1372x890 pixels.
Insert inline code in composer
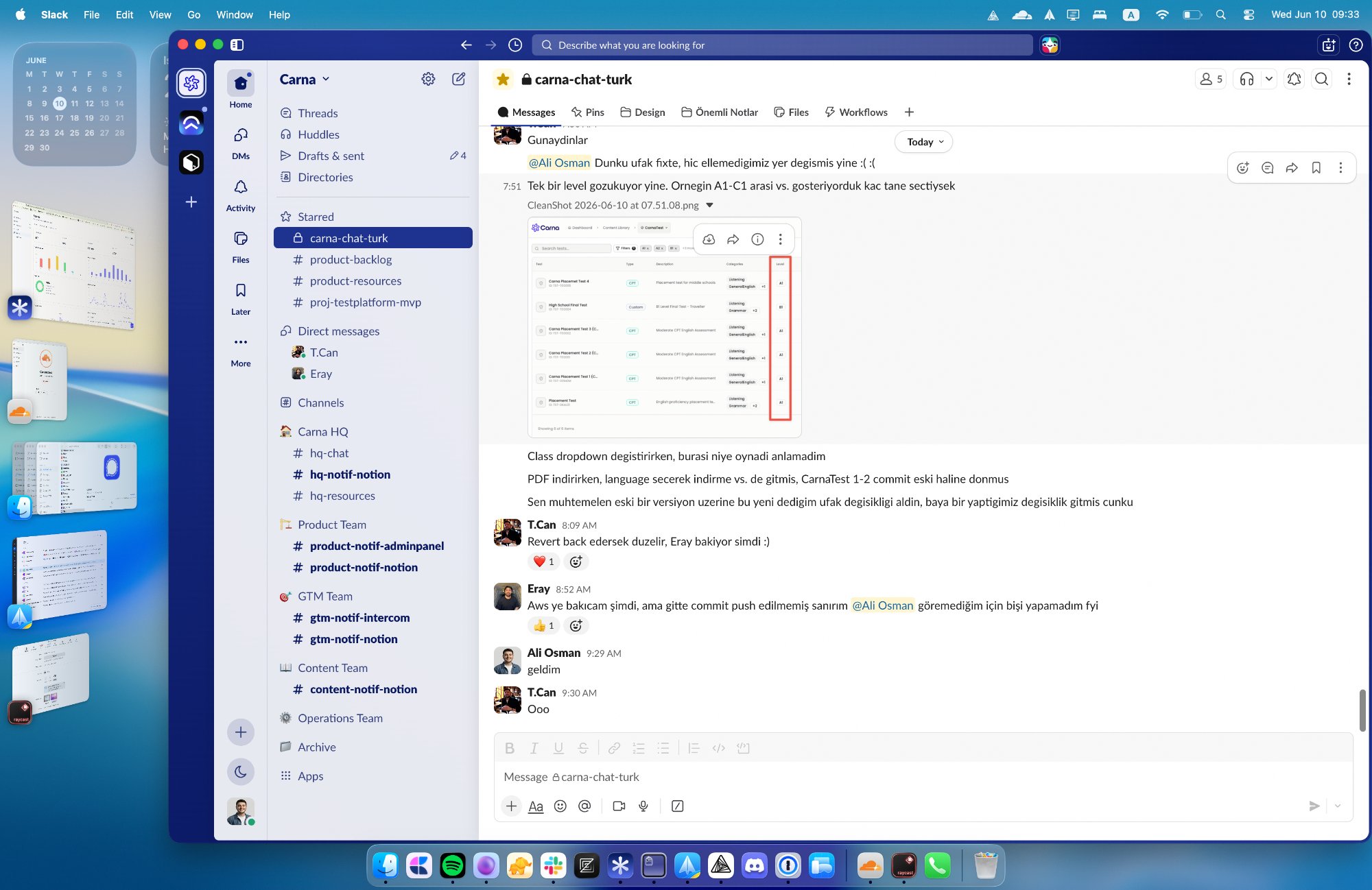[x=718, y=748]
